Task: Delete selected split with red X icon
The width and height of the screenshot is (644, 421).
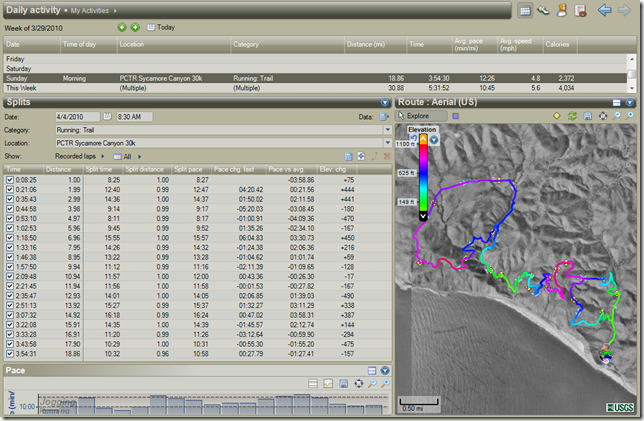Action: pos(387,157)
